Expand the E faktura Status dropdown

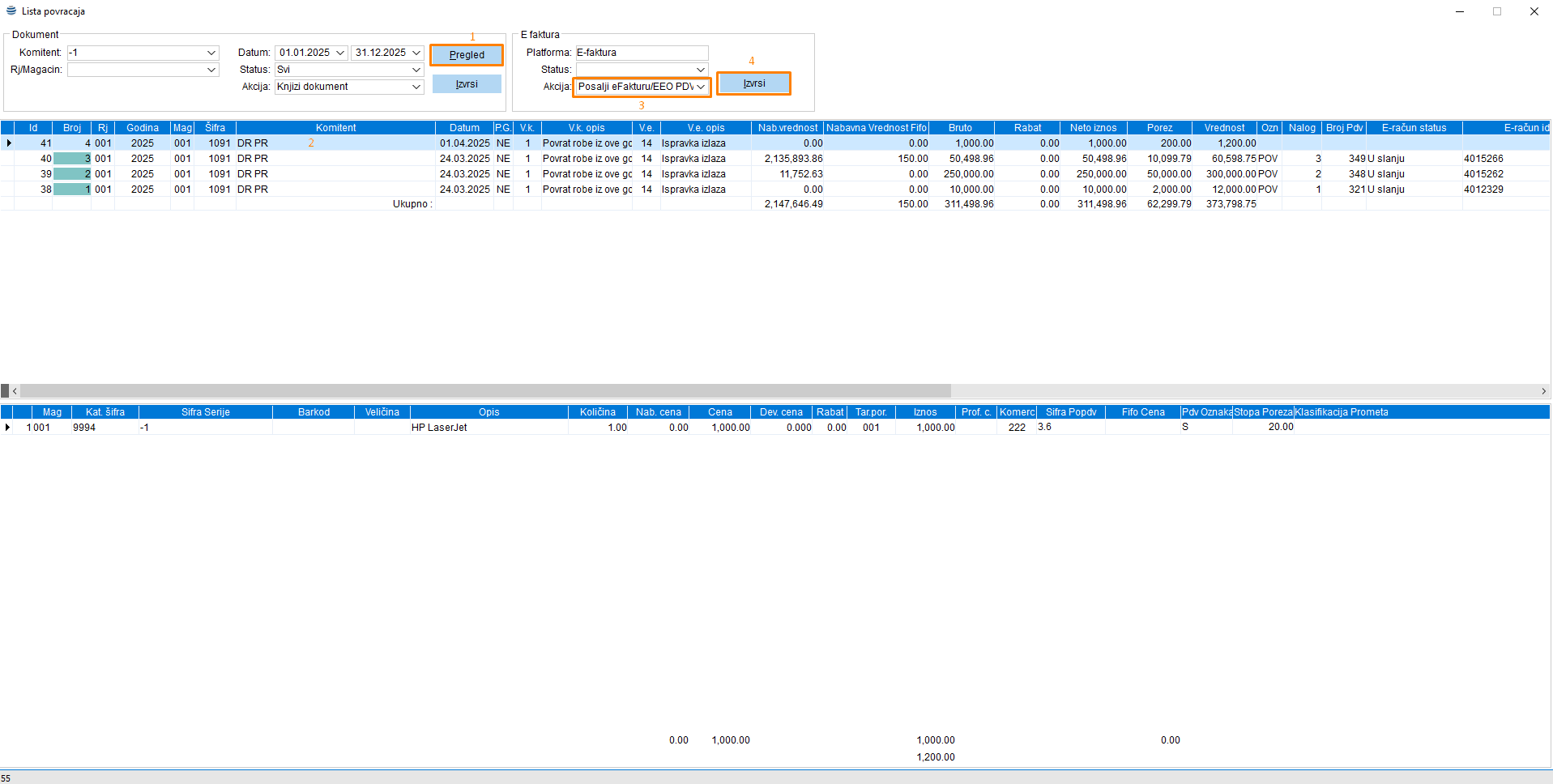tap(701, 70)
